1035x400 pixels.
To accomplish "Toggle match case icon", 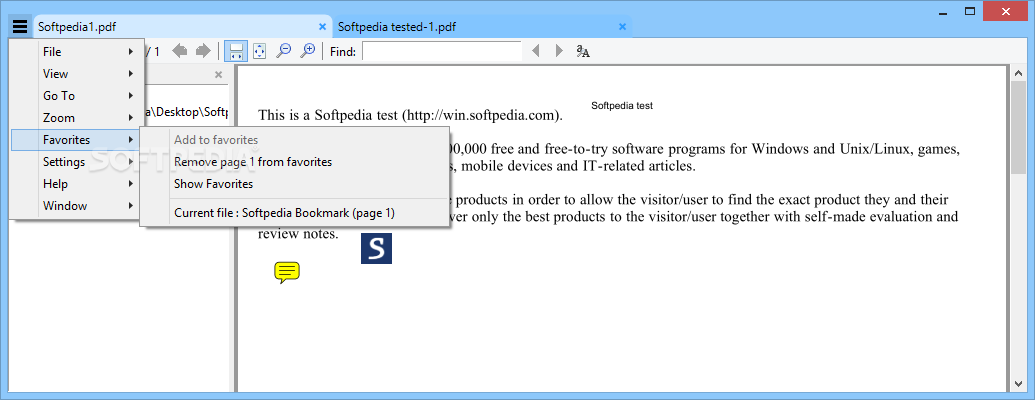I will (x=583, y=51).
